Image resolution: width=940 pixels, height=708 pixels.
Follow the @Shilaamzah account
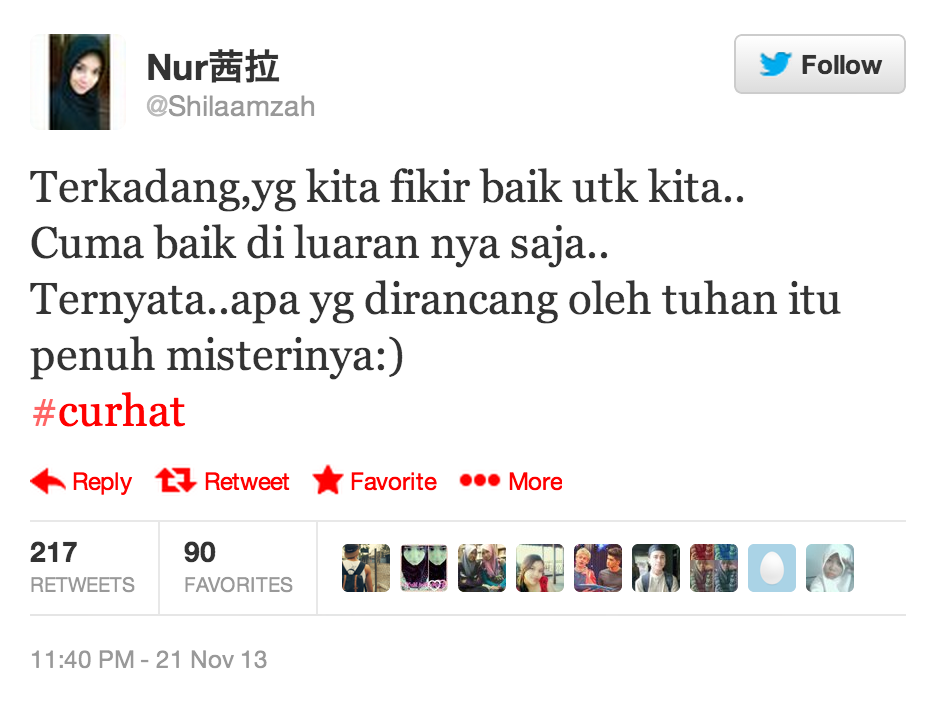[820, 64]
